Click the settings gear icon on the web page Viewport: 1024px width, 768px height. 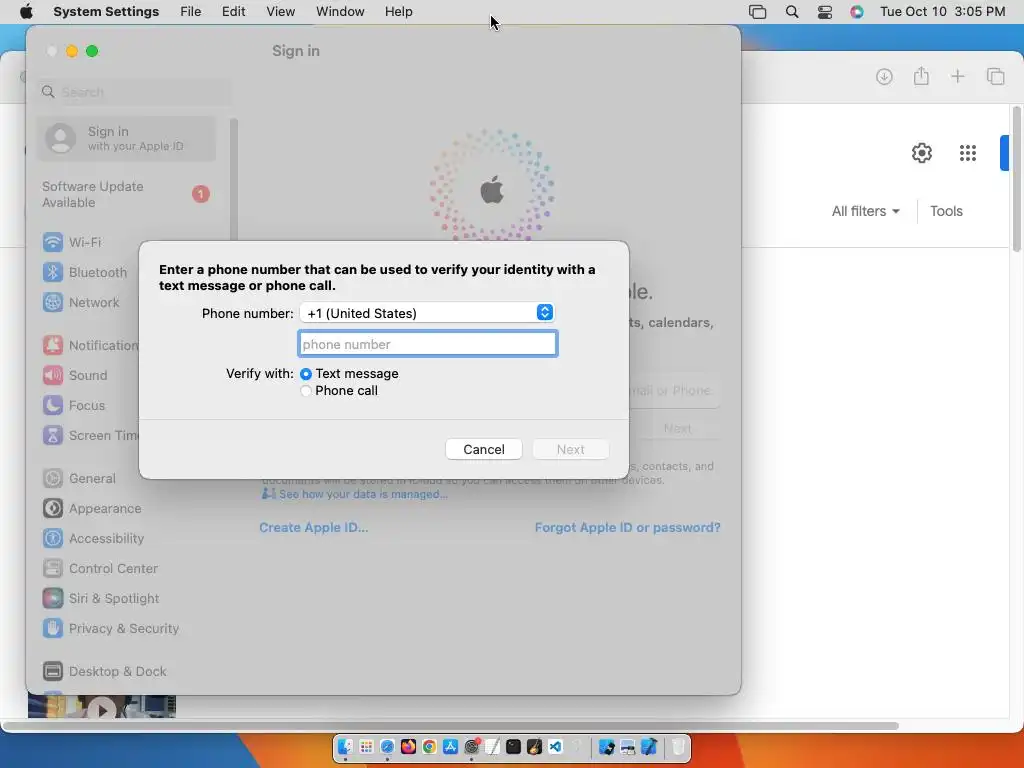921,153
